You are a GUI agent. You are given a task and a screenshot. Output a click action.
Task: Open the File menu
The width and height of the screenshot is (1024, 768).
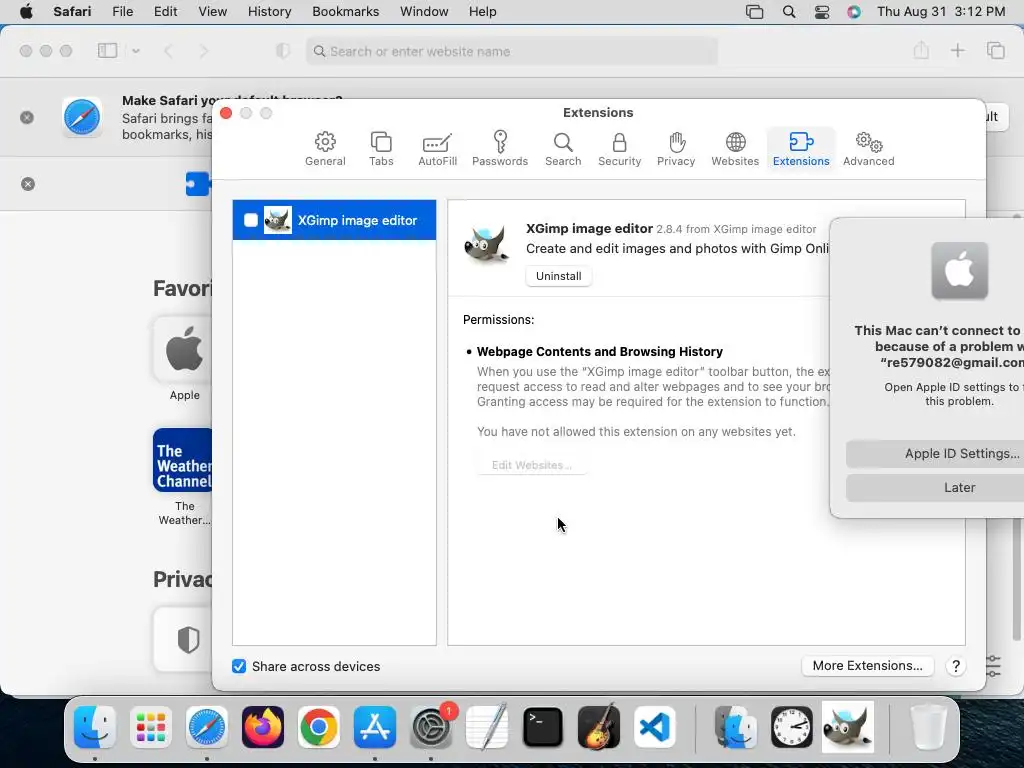coord(122,12)
